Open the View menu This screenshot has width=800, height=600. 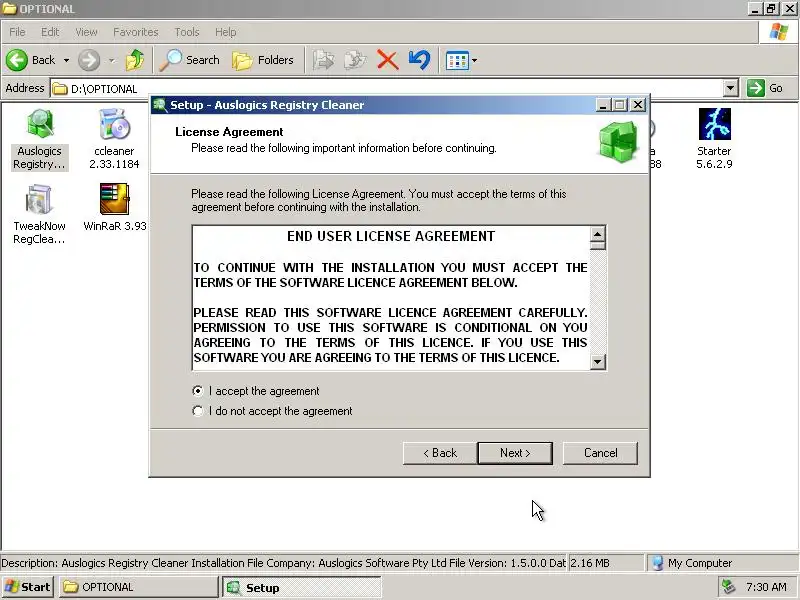(86, 32)
